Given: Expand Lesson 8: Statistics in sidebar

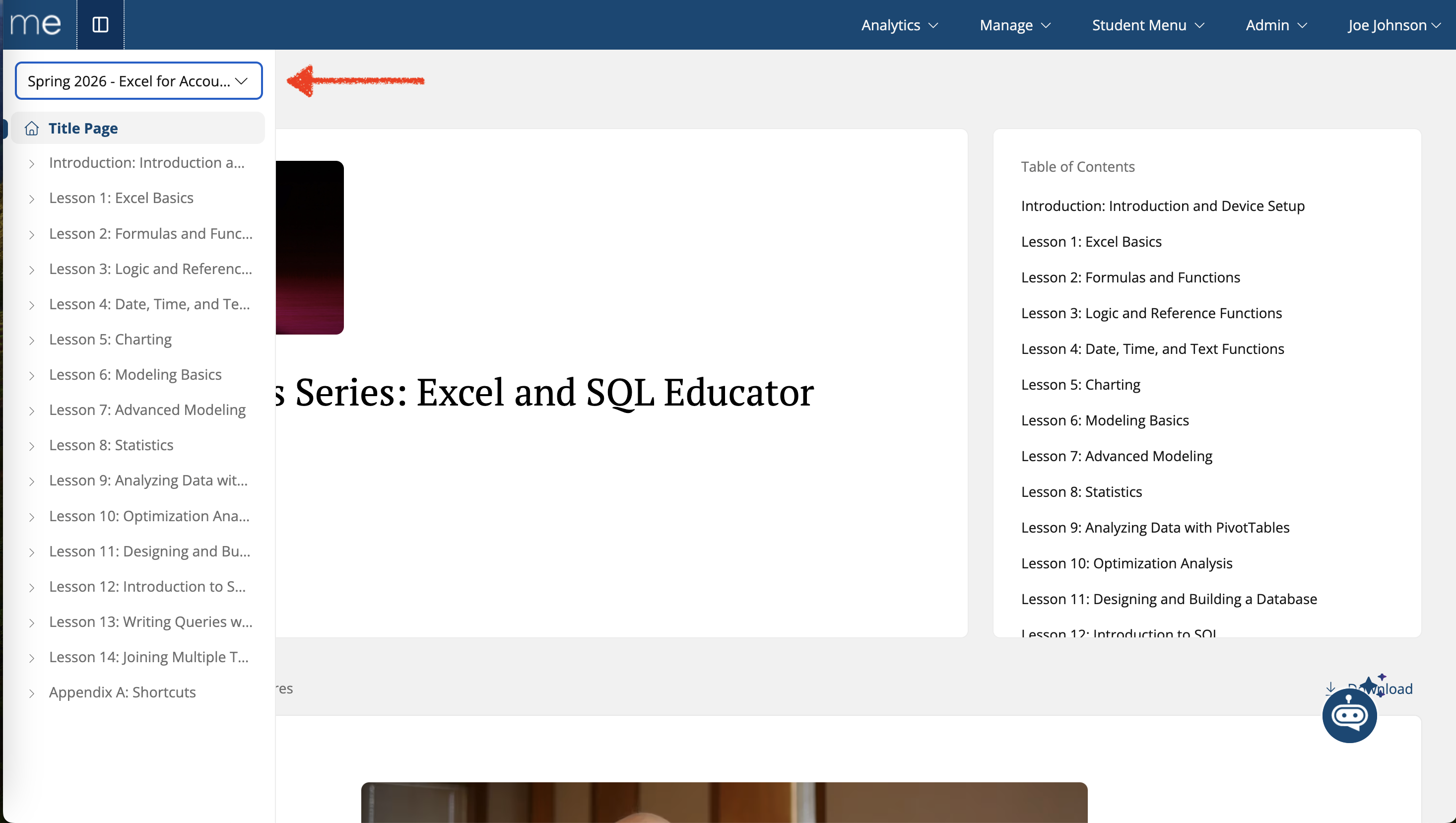Looking at the screenshot, I should click(x=111, y=445).
